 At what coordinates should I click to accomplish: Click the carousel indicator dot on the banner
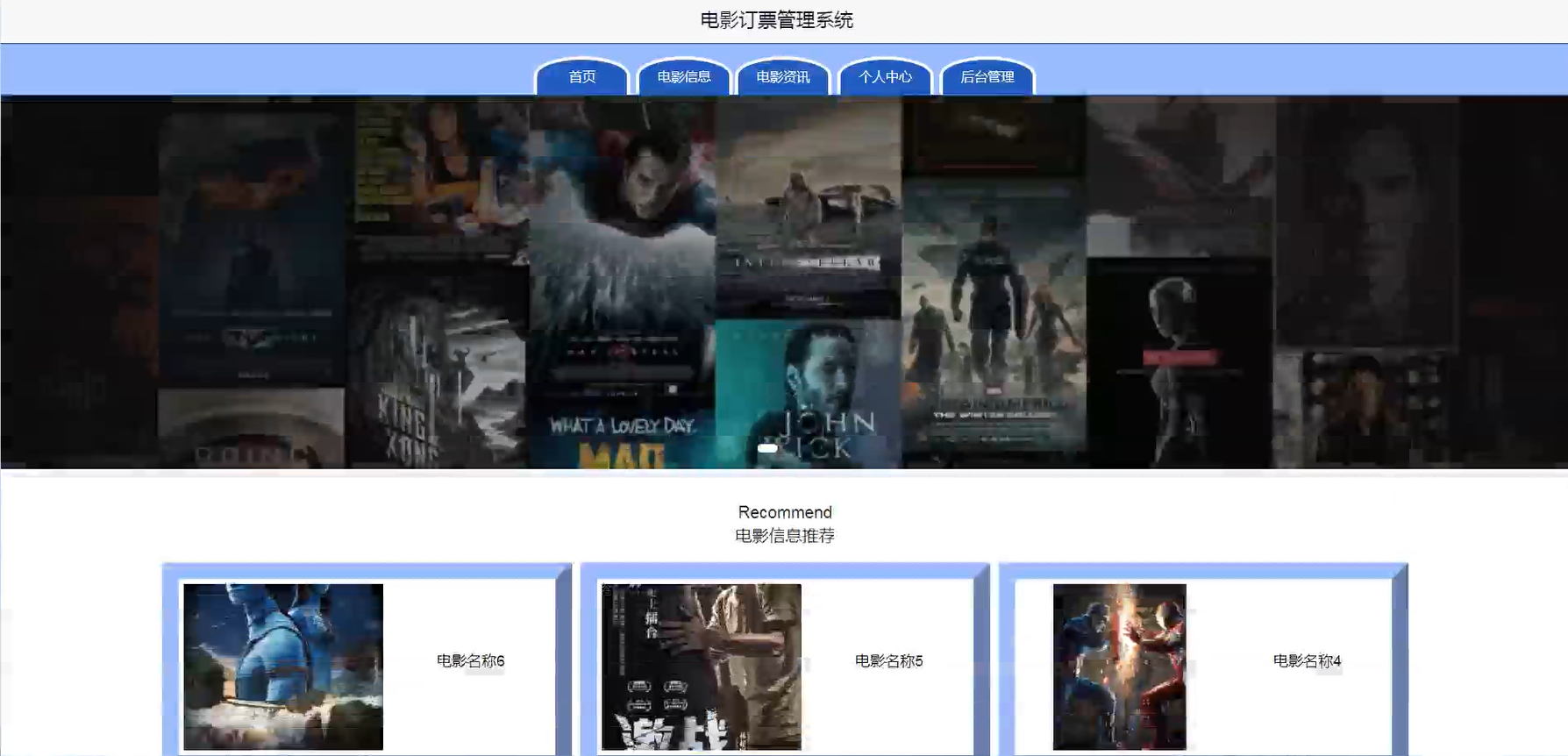[x=767, y=448]
